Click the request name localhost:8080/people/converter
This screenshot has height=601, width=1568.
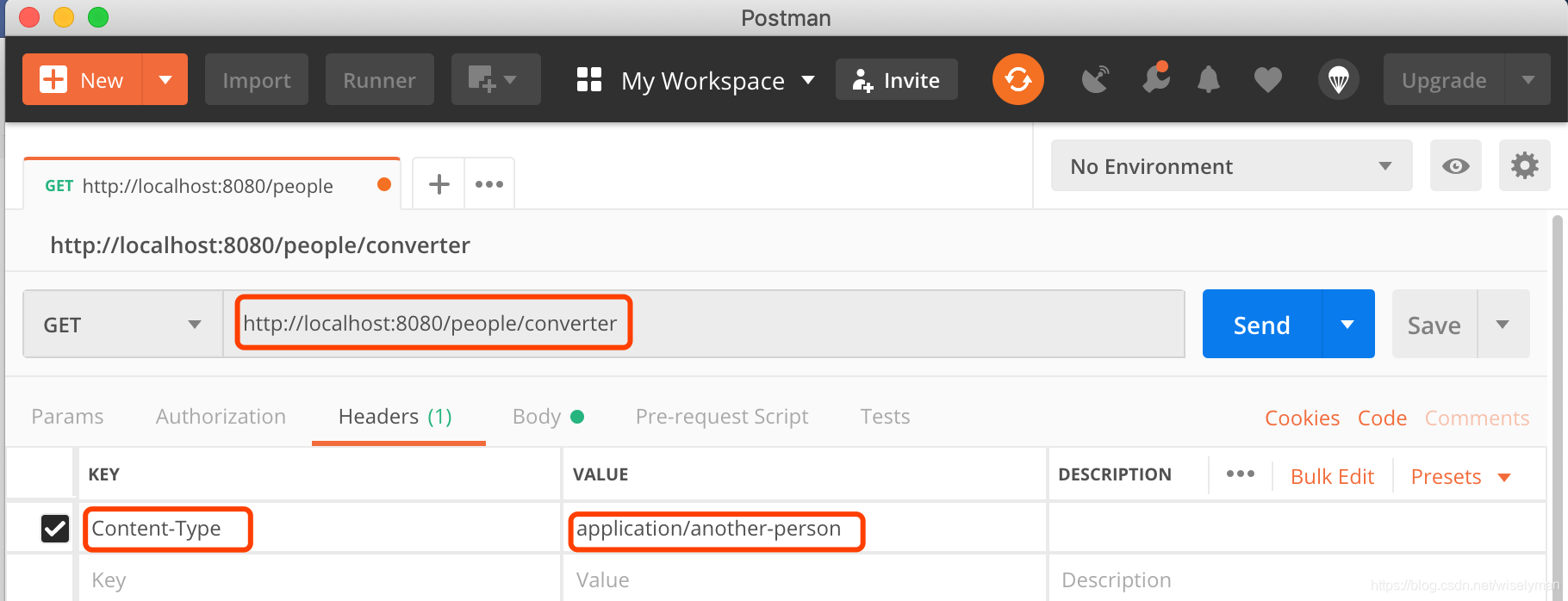260,245
